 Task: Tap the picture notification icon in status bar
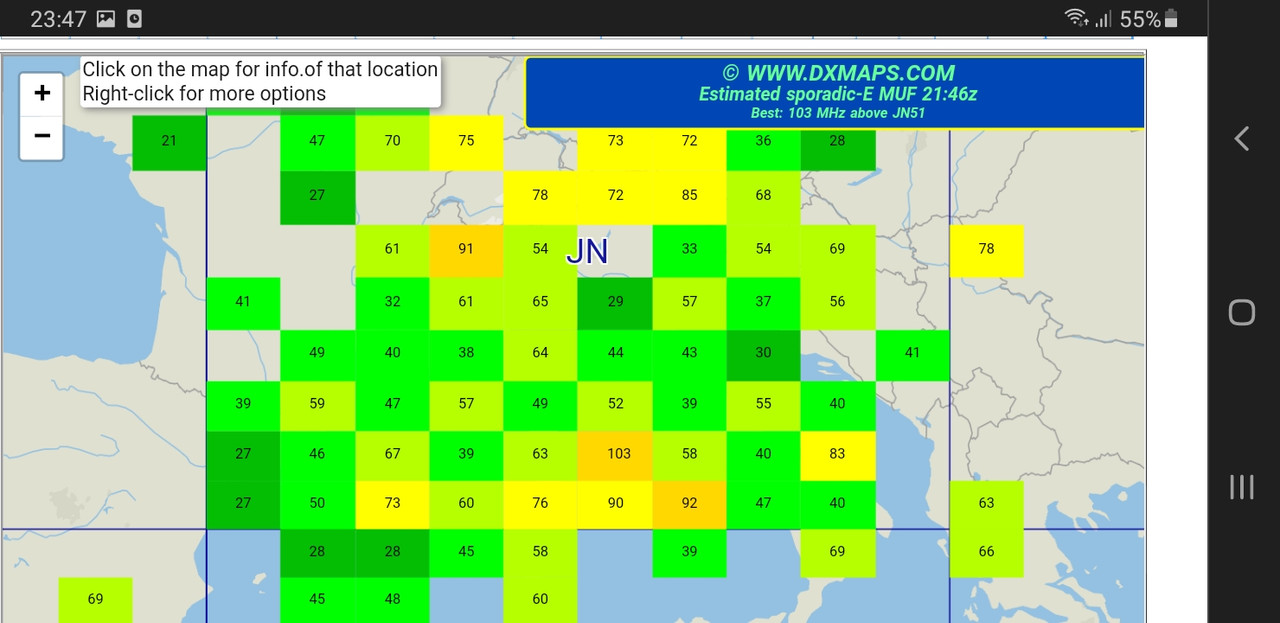(x=106, y=19)
